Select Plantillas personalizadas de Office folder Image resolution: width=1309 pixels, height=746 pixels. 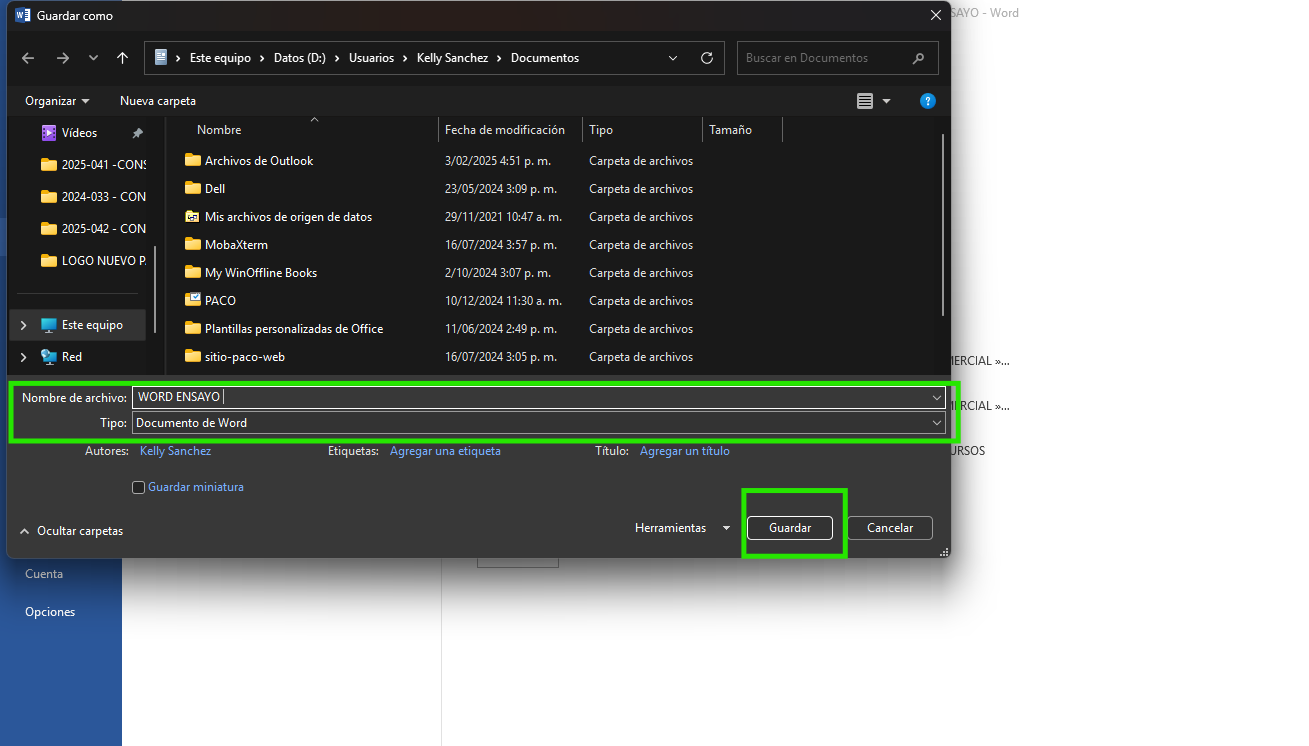click(294, 329)
